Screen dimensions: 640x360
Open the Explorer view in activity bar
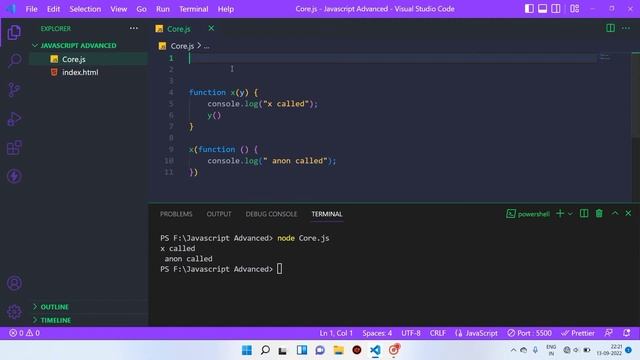pyautogui.click(x=14, y=32)
